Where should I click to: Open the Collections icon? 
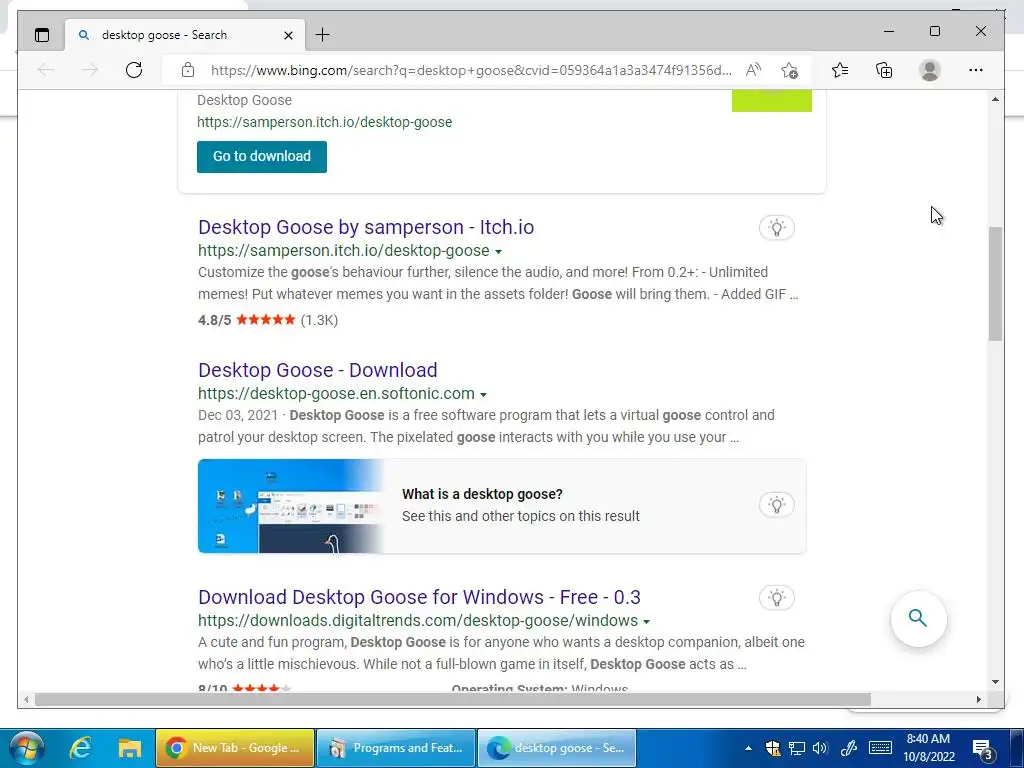coord(884,70)
